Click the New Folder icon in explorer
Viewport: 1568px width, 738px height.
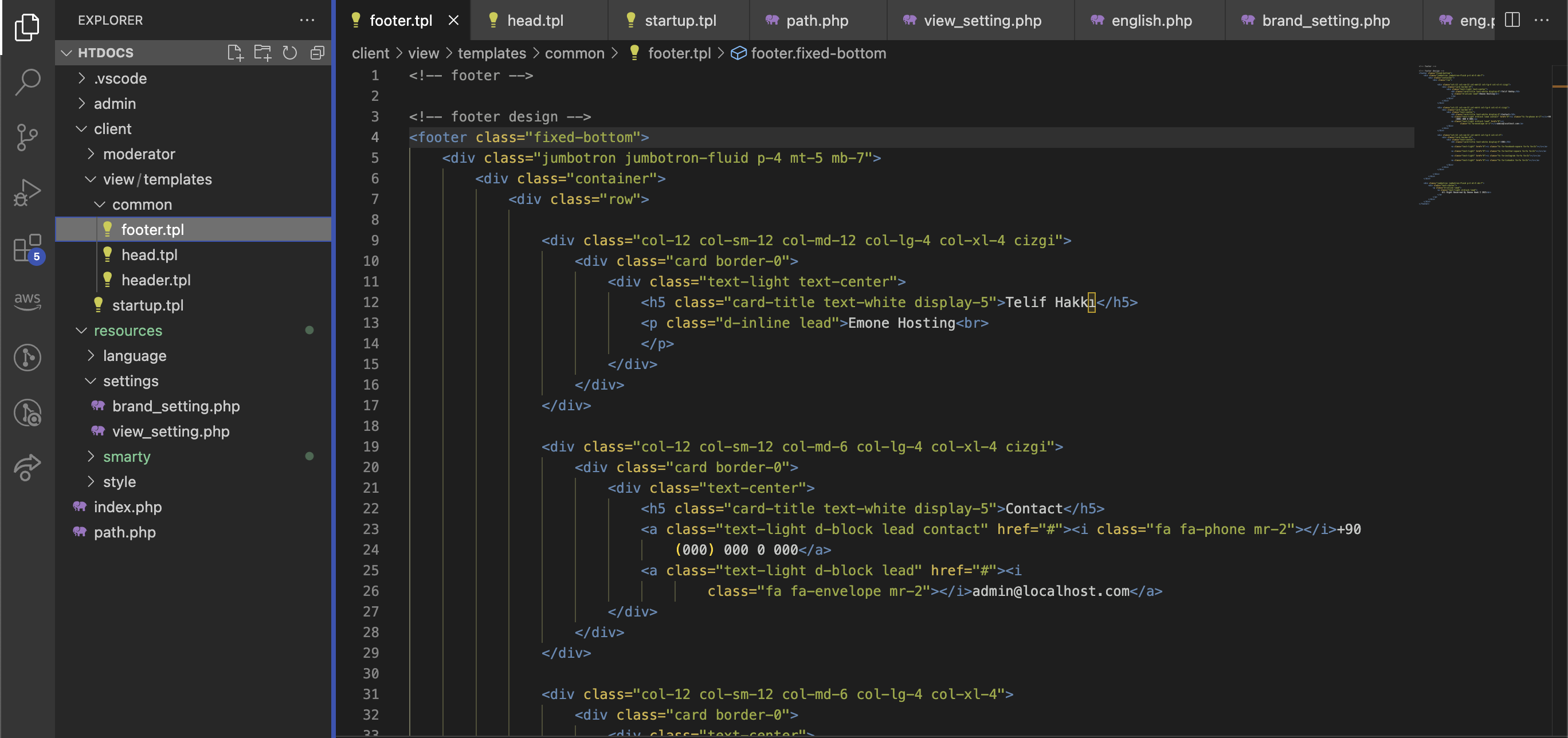coord(262,53)
